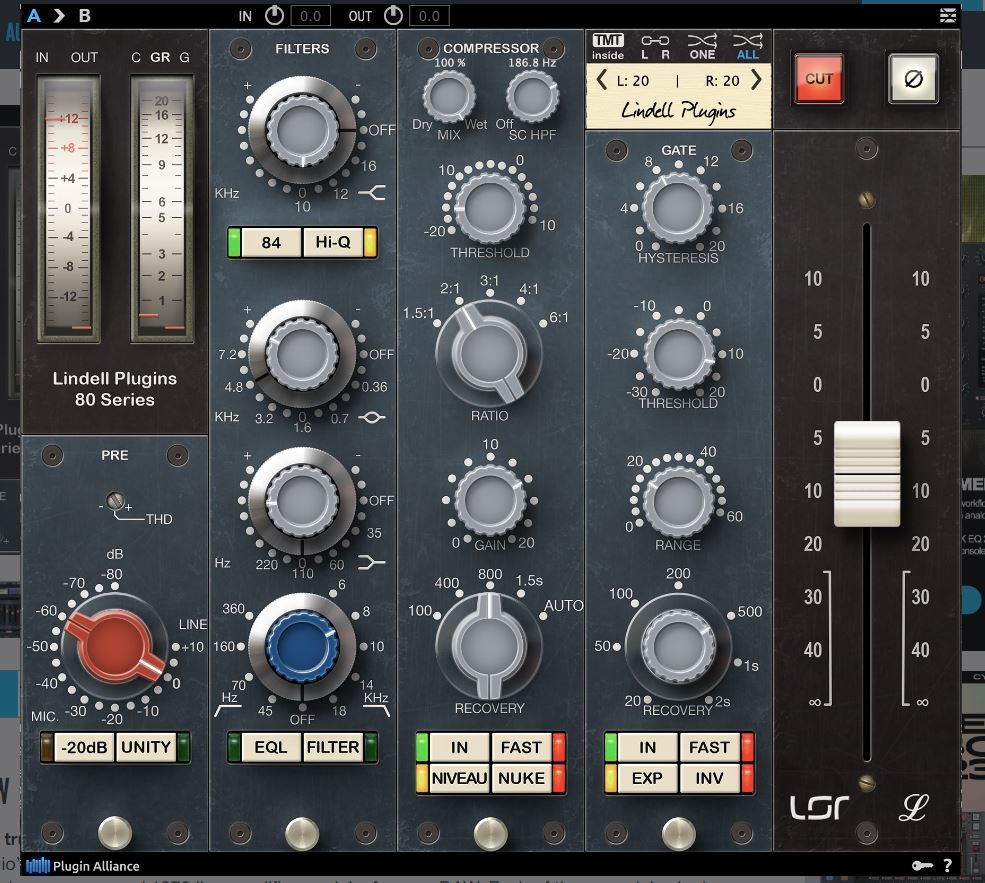Click the FILTERS module bottom push button
The height and width of the screenshot is (883, 985).
(302, 833)
